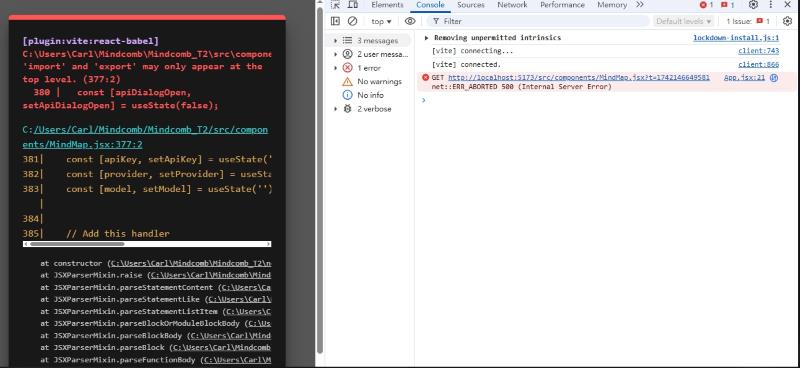
Task: Open the parseStatementContent stack trace link
Action: tap(246, 287)
